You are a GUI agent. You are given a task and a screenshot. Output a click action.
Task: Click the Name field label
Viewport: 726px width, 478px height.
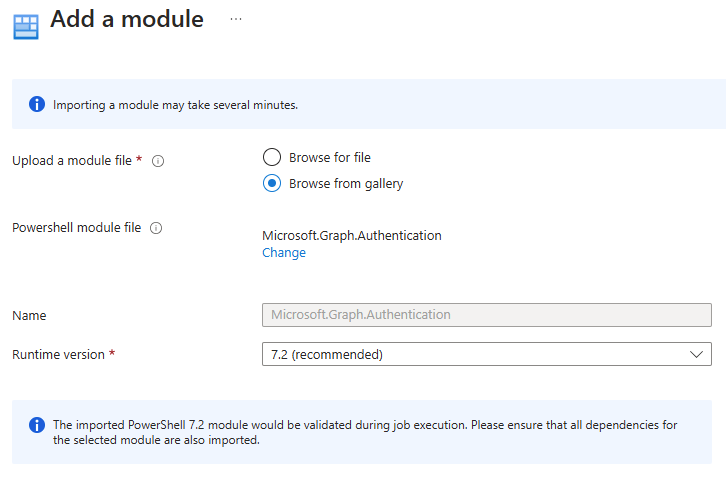point(29,315)
